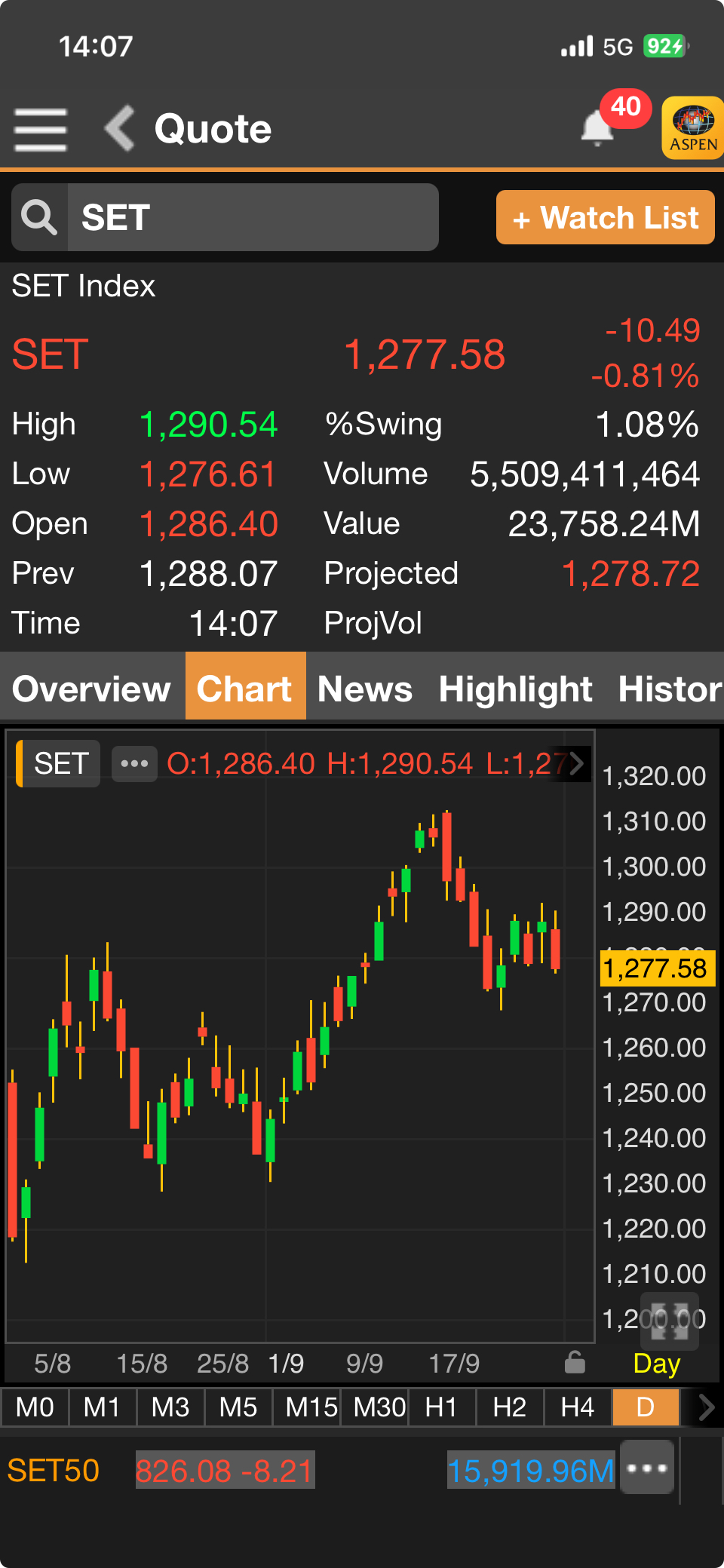This screenshot has width=724, height=1568.
Task: Tap the back arrow beside Quote
Action: [x=120, y=128]
